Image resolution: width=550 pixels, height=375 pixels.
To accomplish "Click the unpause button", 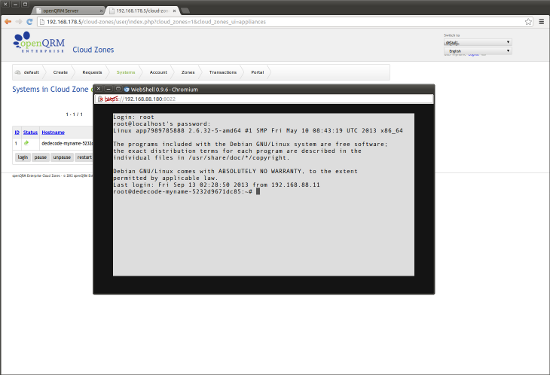I will click(x=62, y=157).
